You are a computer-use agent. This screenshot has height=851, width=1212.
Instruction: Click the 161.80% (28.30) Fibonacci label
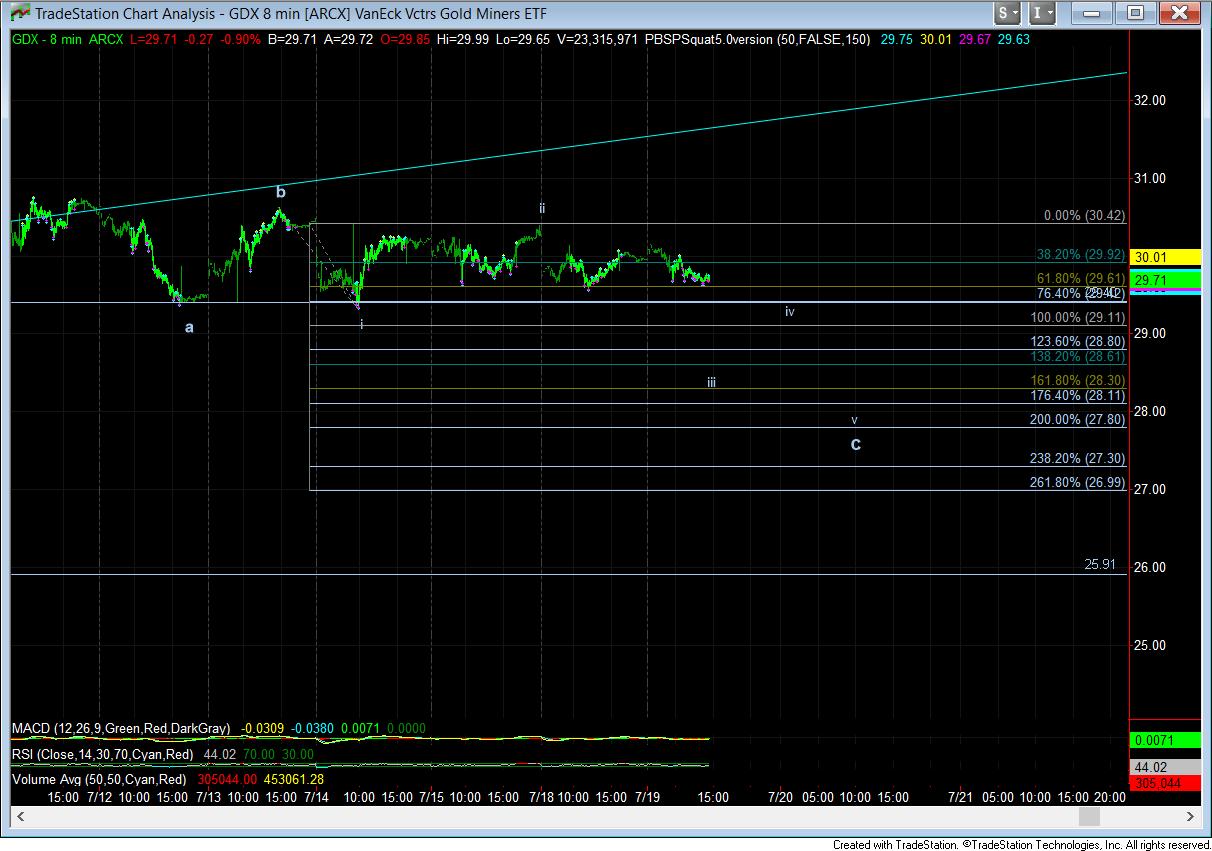[x=1077, y=381]
